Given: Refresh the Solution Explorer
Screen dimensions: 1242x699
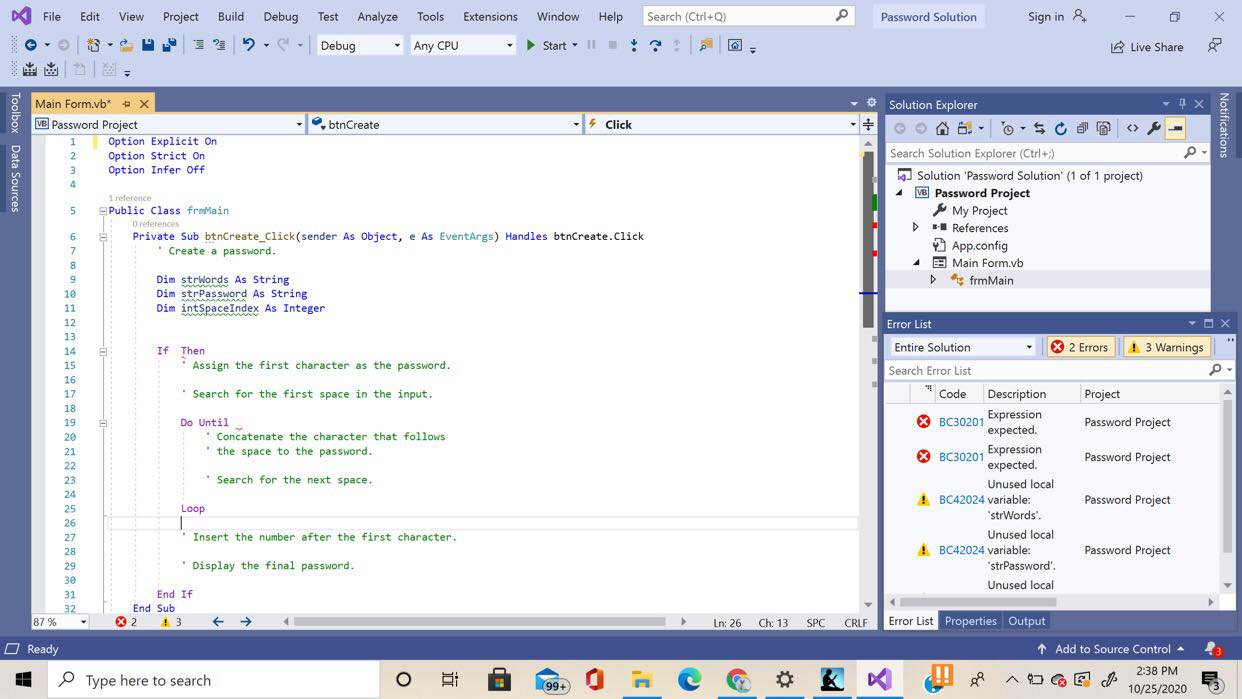Looking at the screenshot, I should pos(1060,129).
